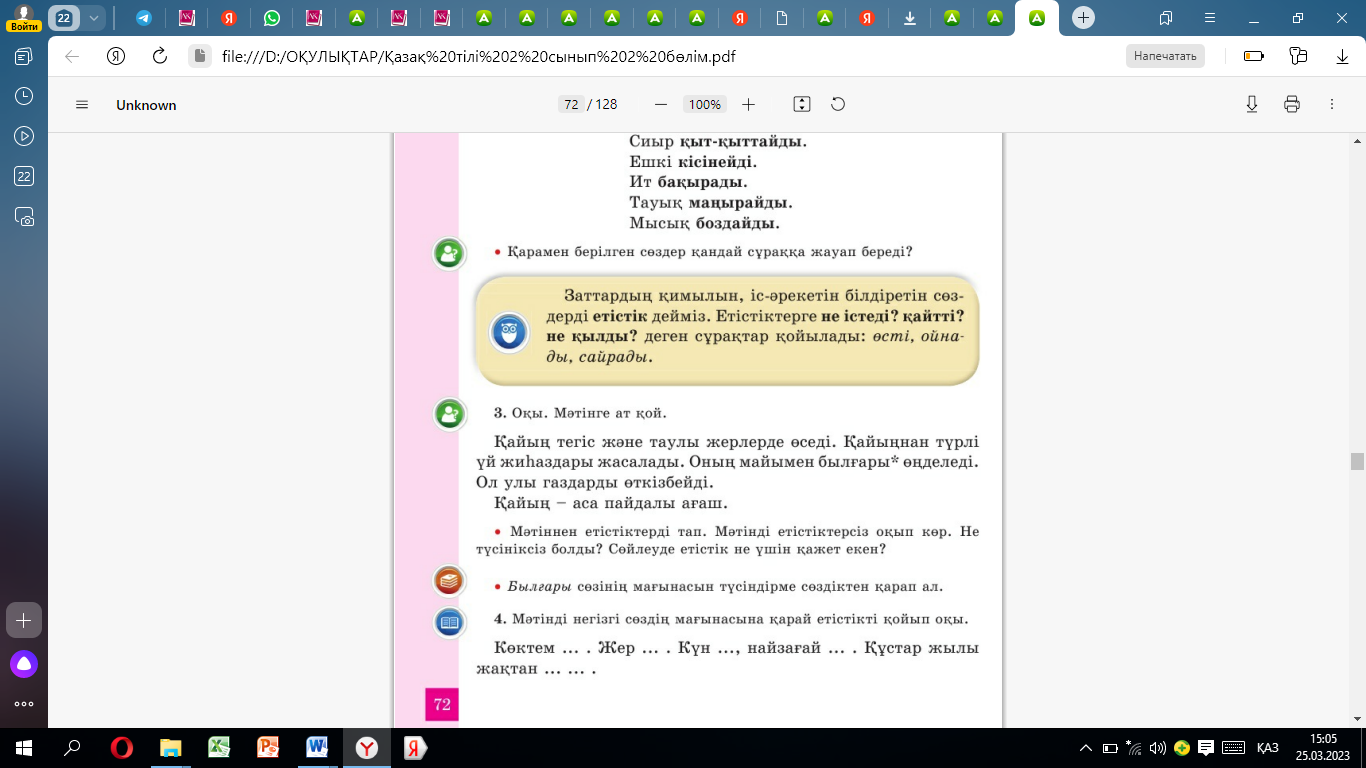Open browsing history from the sidebar clock icon
Viewport: 1366px width, 768px height.
pyautogui.click(x=24, y=96)
